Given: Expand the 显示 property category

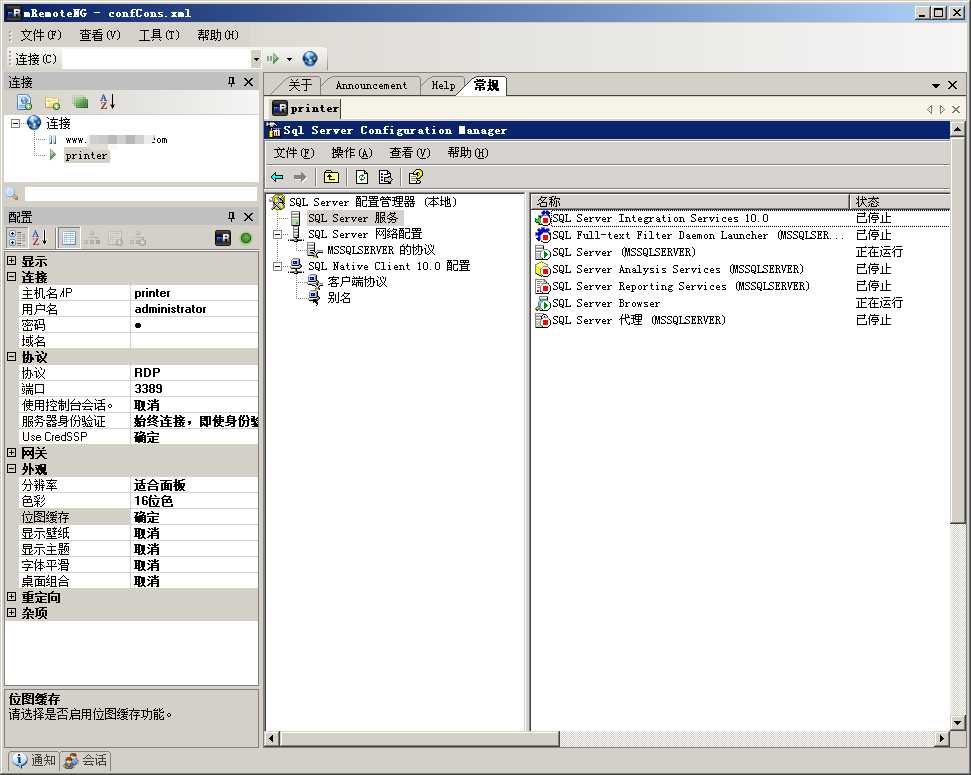Looking at the screenshot, I should [12, 260].
